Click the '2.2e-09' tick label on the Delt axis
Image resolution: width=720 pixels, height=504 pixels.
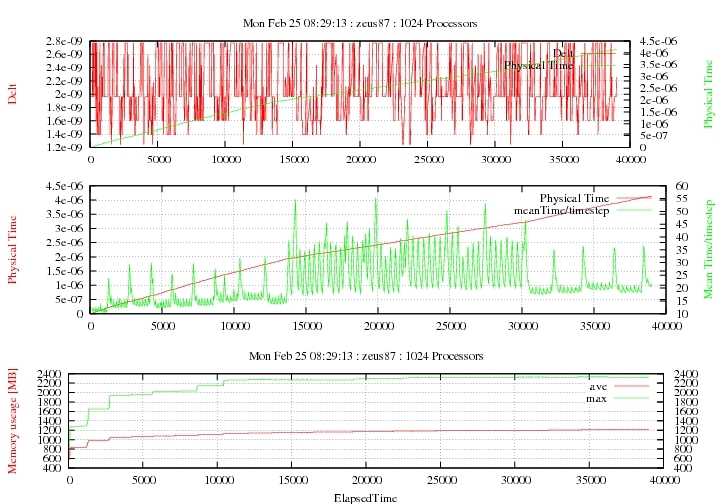[64, 81]
